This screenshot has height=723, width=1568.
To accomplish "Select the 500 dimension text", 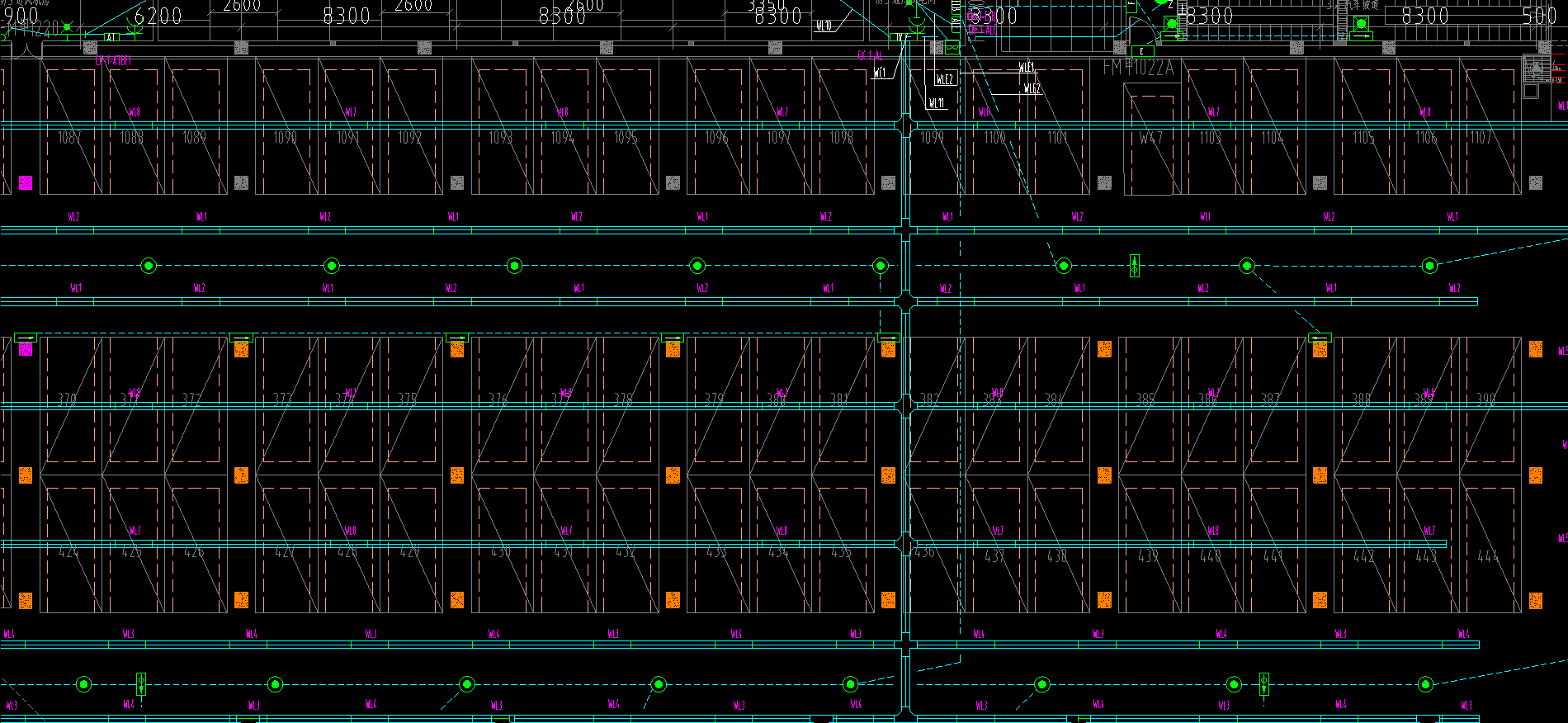I will 1539,16.
